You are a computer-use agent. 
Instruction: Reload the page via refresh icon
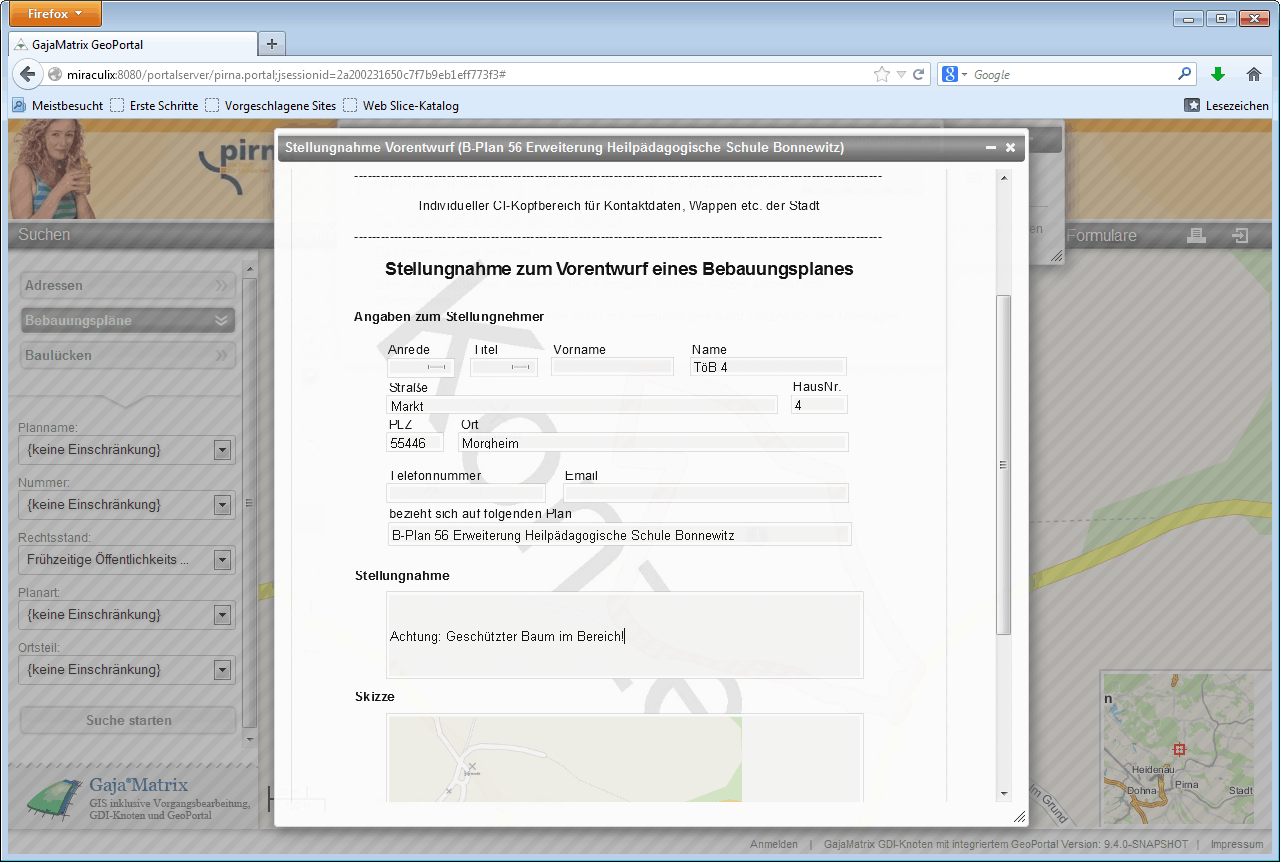[x=918, y=74]
